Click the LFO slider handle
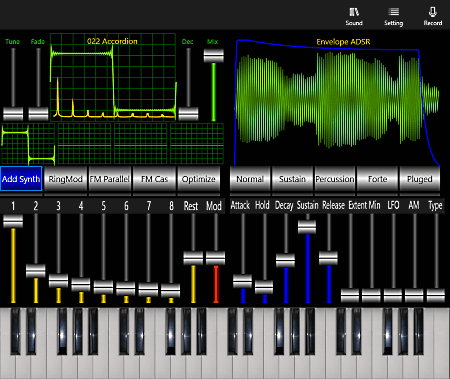 coord(393,296)
